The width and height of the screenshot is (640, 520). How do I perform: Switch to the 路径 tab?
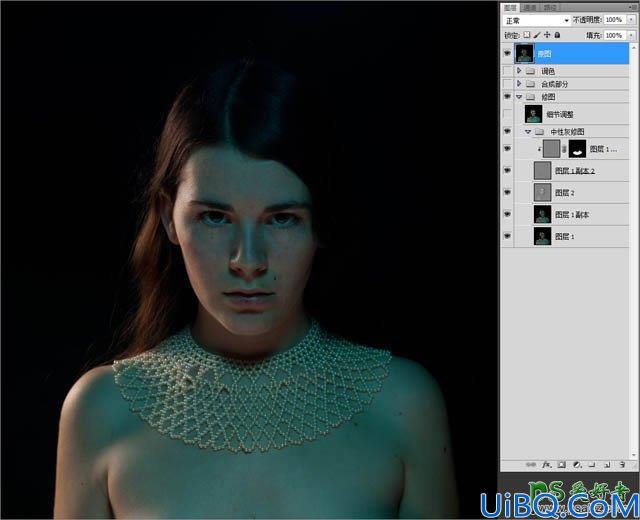coord(550,7)
